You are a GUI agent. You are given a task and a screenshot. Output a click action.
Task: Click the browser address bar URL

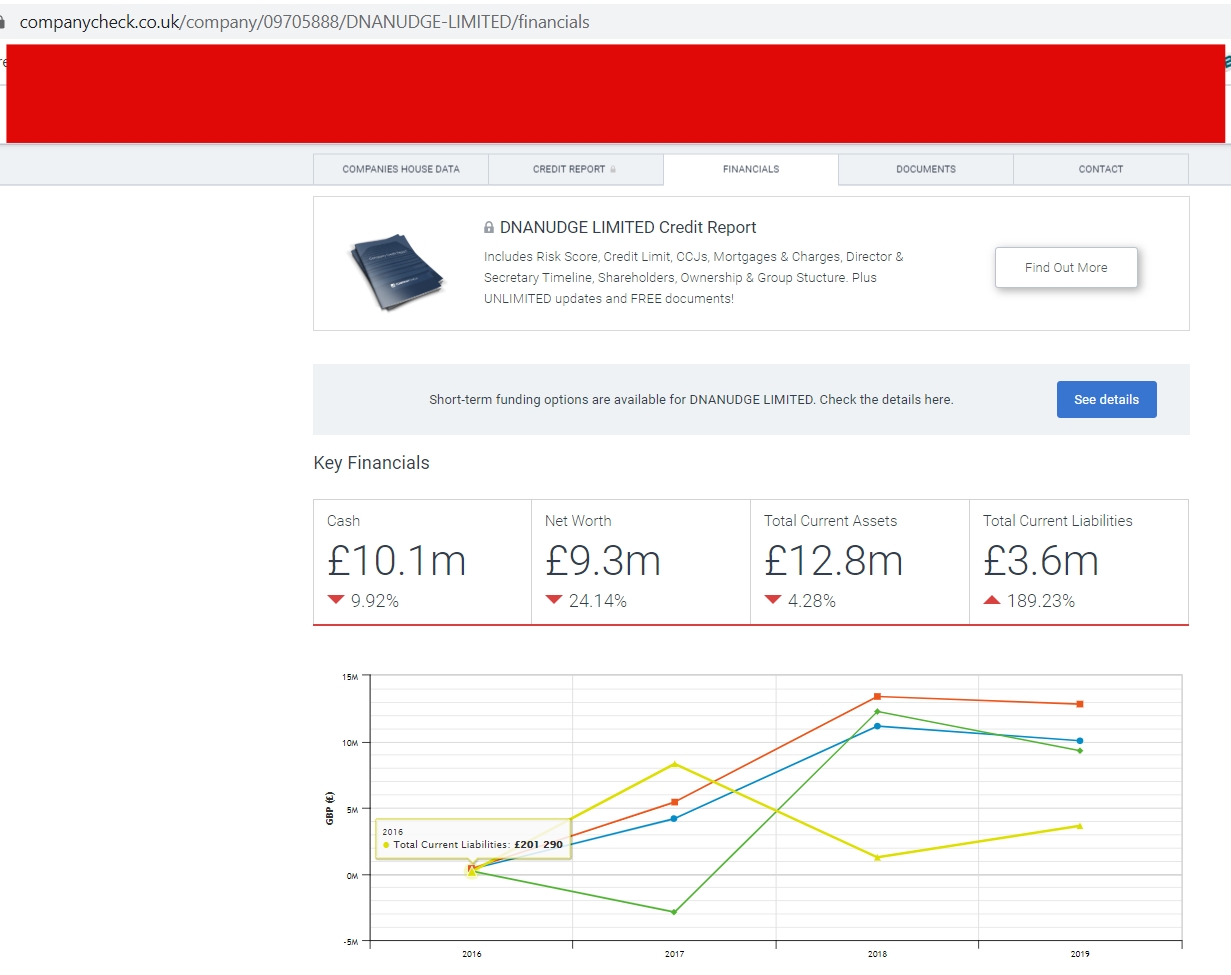point(305,21)
